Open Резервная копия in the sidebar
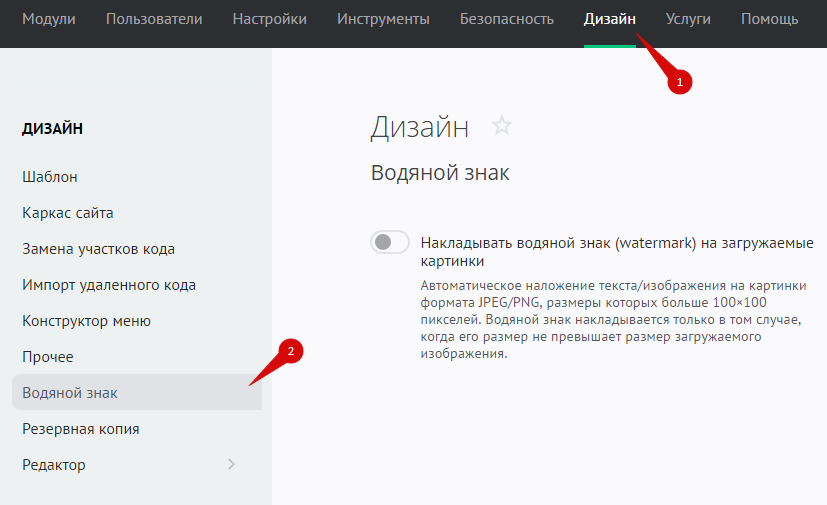Image resolution: width=827 pixels, height=505 pixels. click(x=81, y=429)
